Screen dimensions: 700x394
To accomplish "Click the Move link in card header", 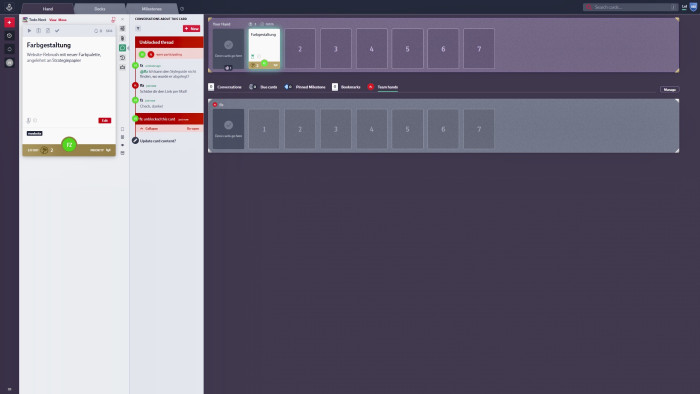I will tap(62, 20).
